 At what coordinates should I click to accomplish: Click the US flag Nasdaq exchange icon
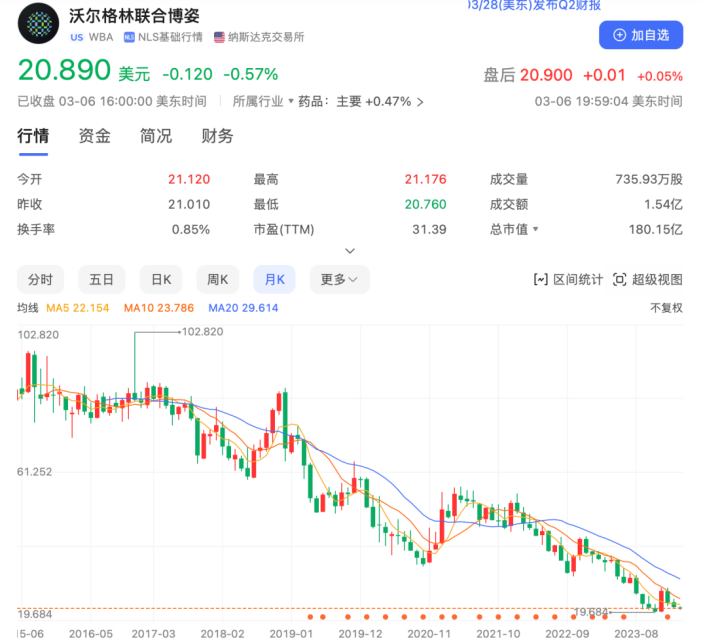pyautogui.click(x=219, y=37)
